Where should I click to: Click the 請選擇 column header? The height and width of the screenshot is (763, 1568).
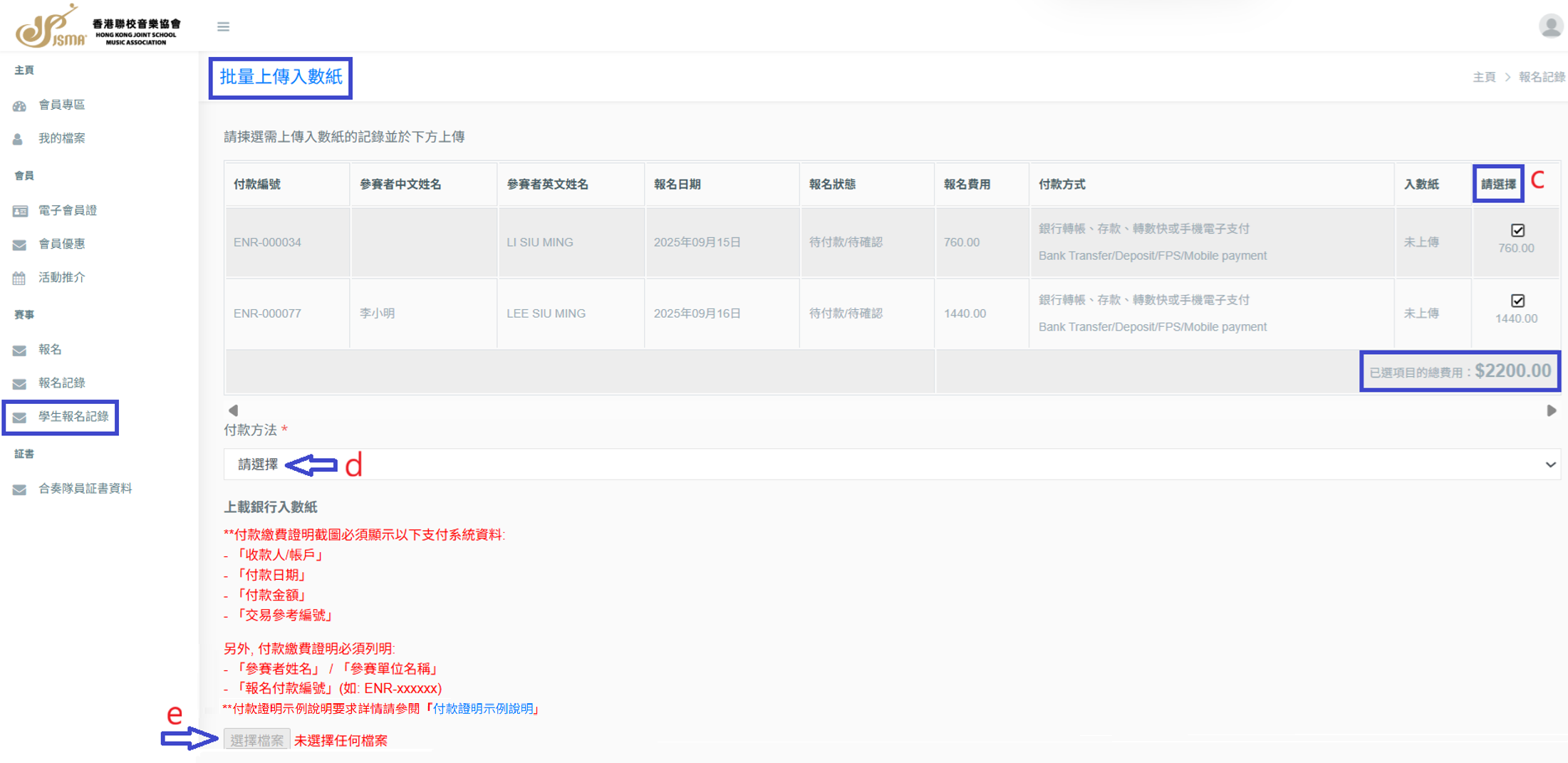tap(1498, 185)
